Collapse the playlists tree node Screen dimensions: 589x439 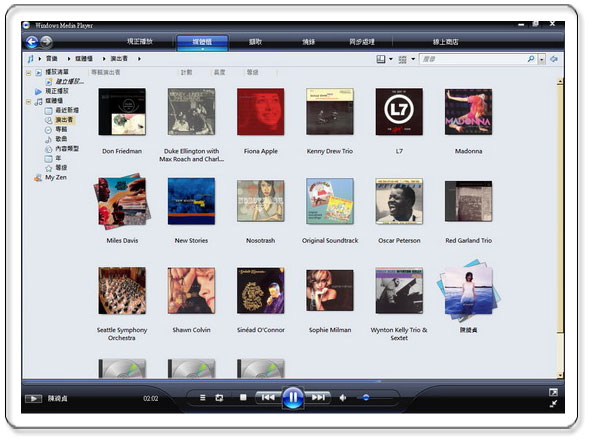(28, 72)
